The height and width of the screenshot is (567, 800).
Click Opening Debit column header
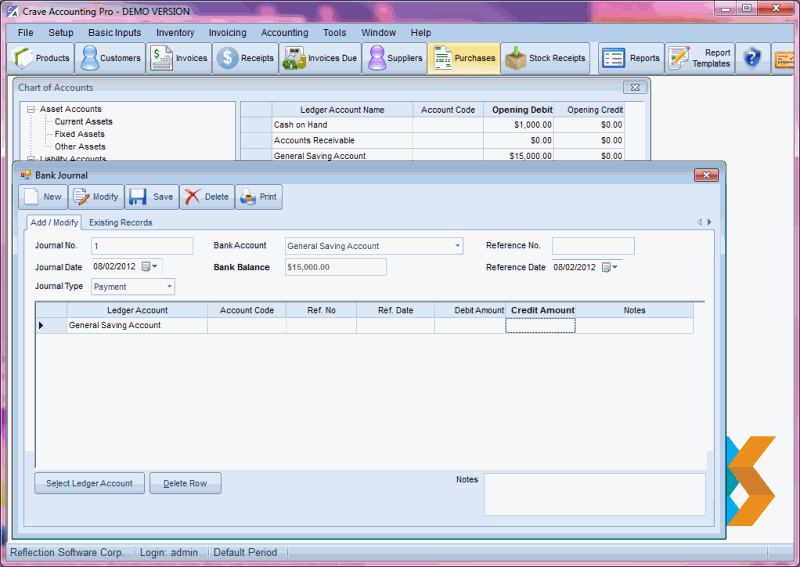[518, 110]
